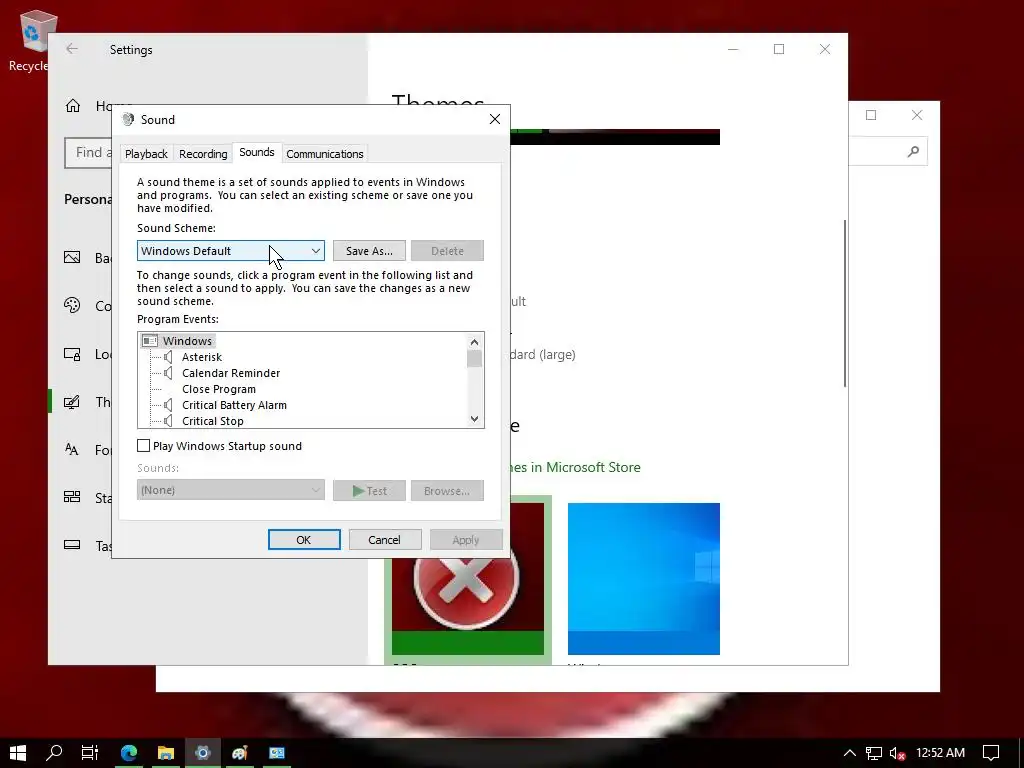Click the Test play button

click(x=369, y=490)
